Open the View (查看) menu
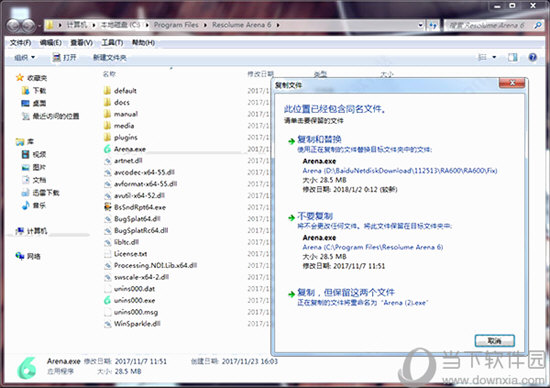The height and width of the screenshot is (388, 550). [x=81, y=43]
